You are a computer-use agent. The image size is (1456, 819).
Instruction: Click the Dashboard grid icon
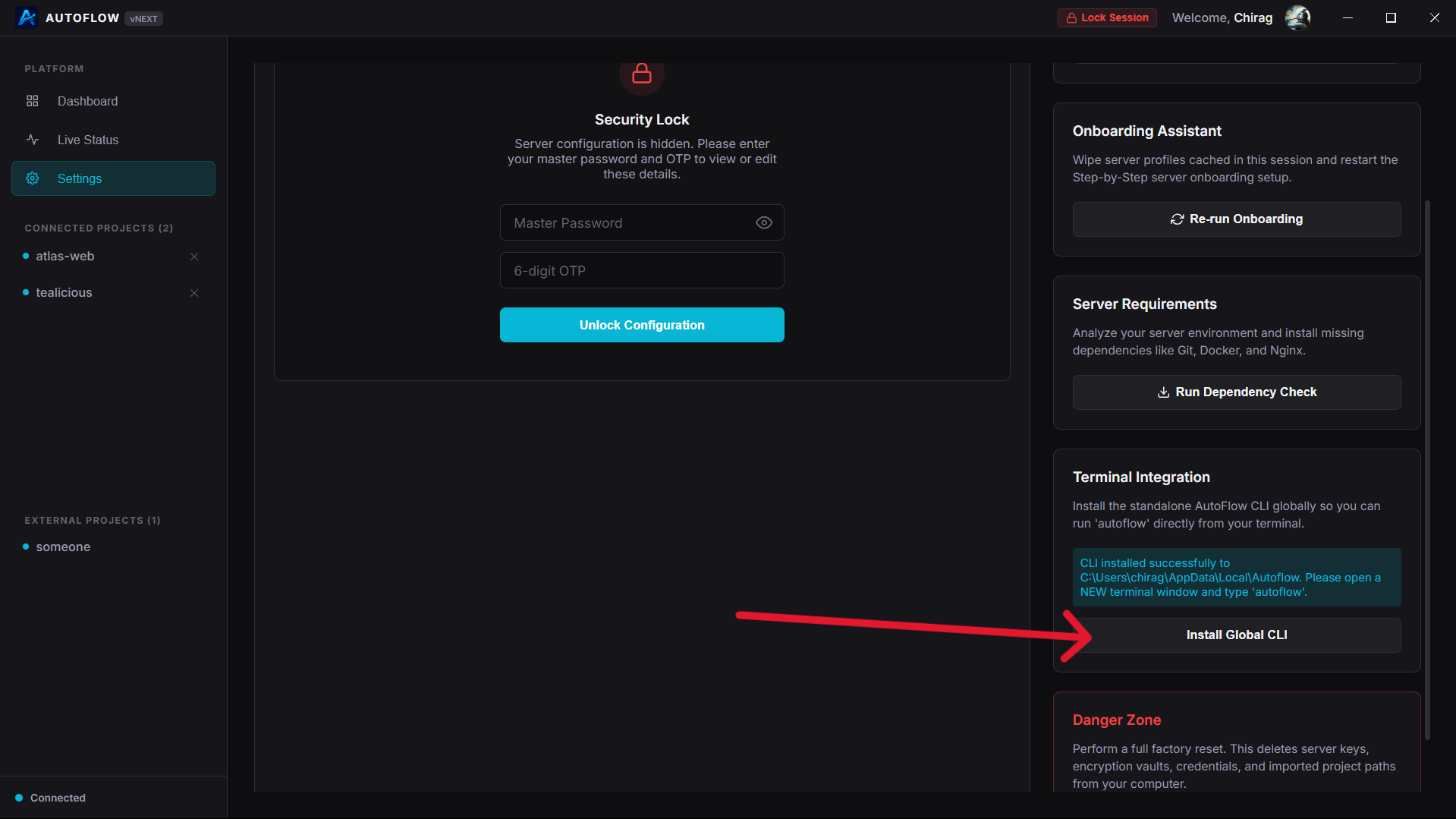click(x=32, y=101)
